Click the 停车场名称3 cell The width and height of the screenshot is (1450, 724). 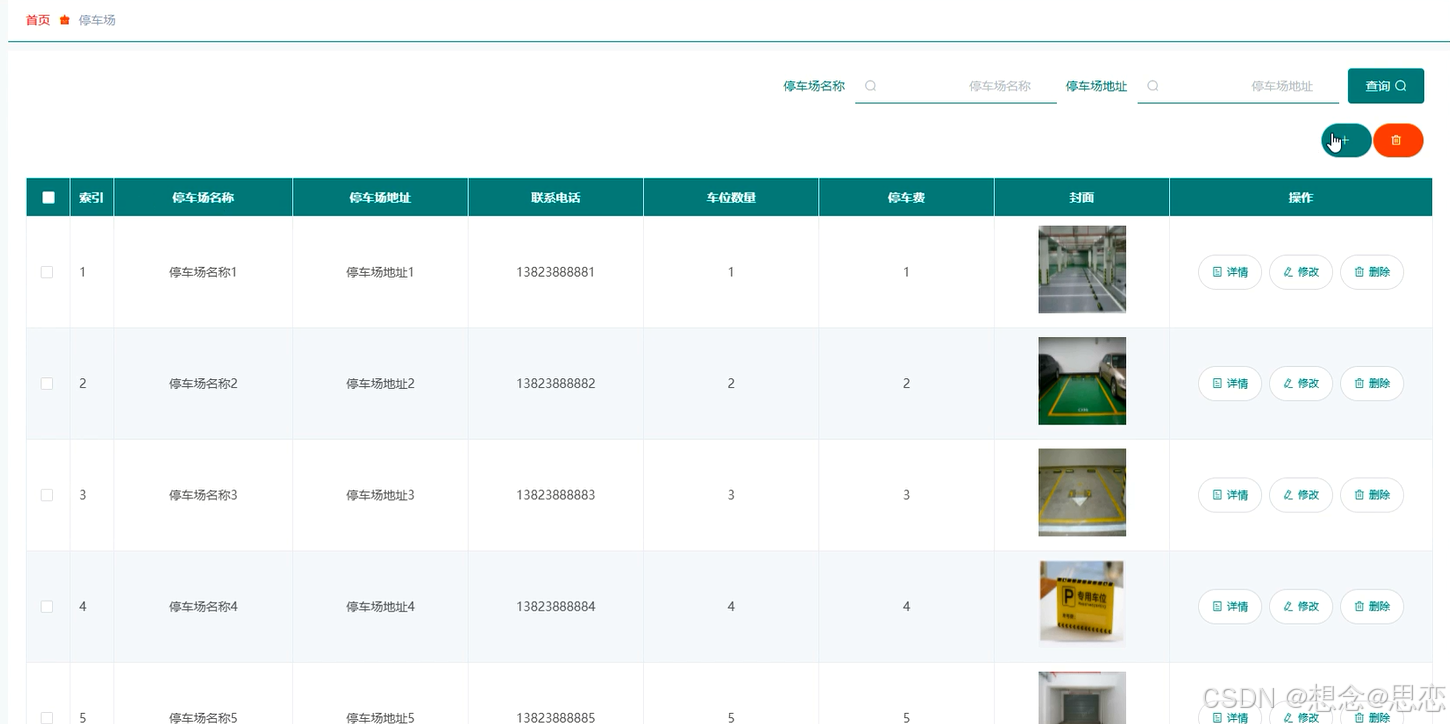[203, 495]
